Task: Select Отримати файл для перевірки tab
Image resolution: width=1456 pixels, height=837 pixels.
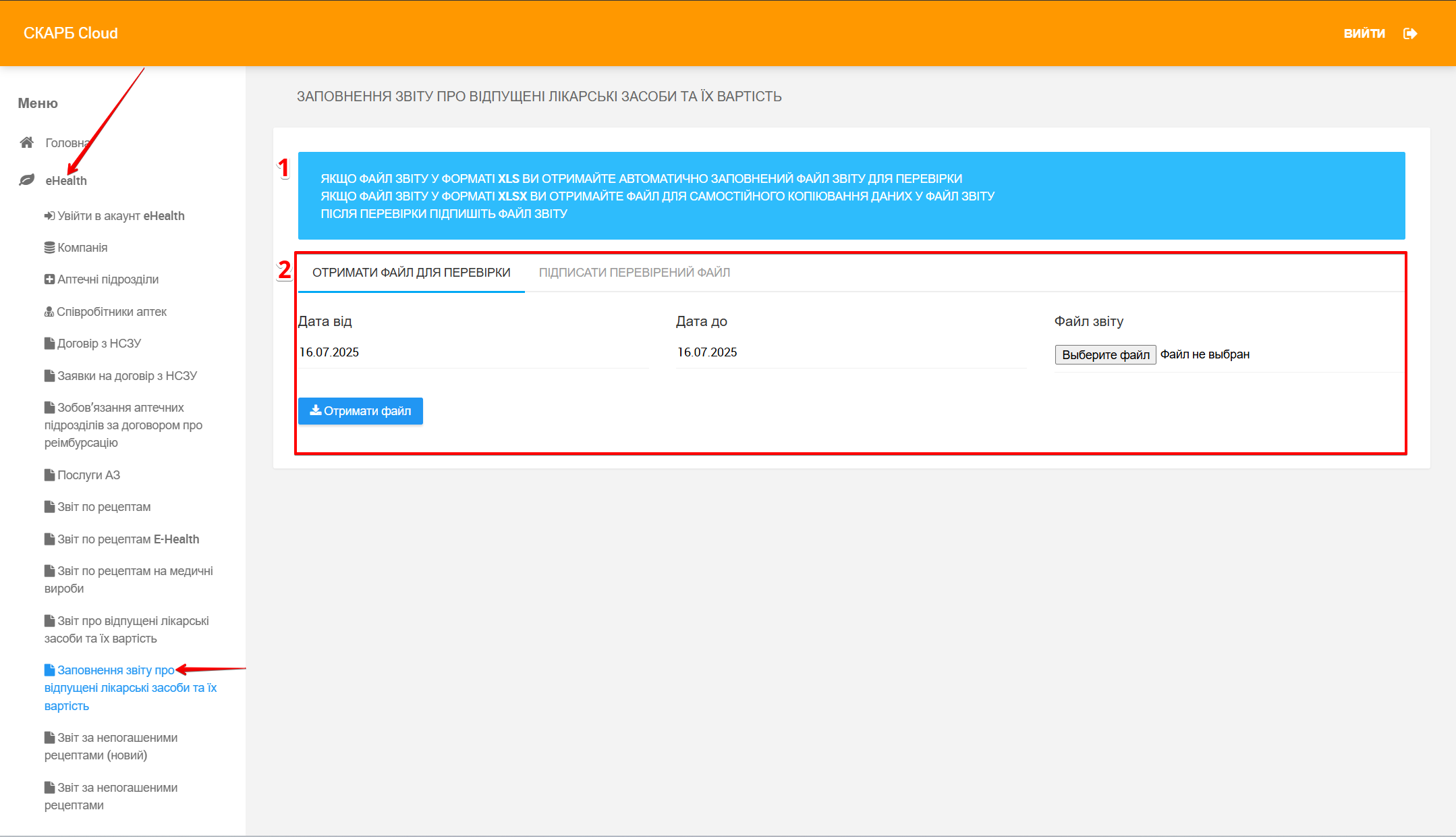Action: pos(411,273)
